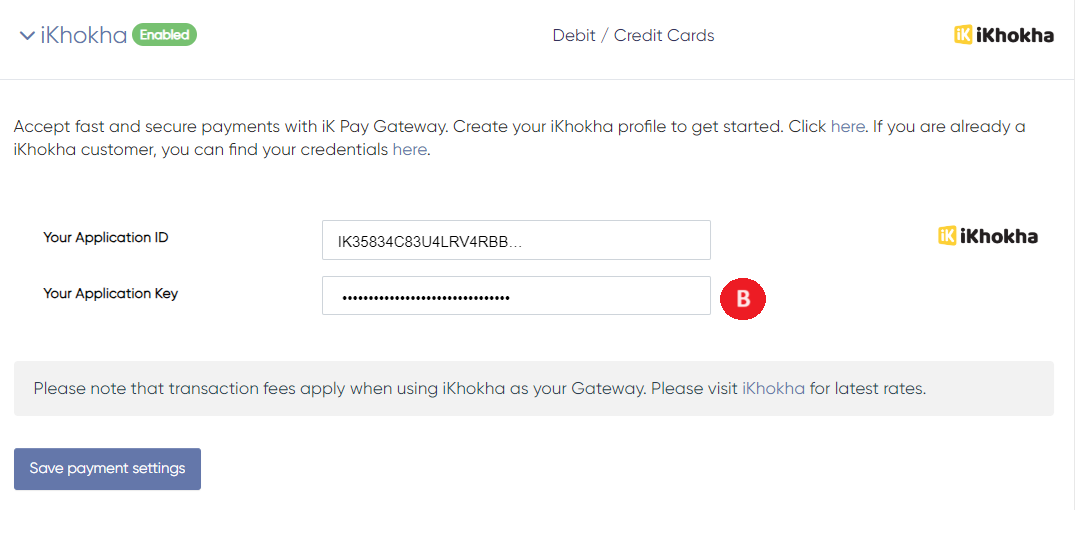Click the green Enabled status badge
Image resolution: width=1075 pixels, height=540 pixels.
164,35
